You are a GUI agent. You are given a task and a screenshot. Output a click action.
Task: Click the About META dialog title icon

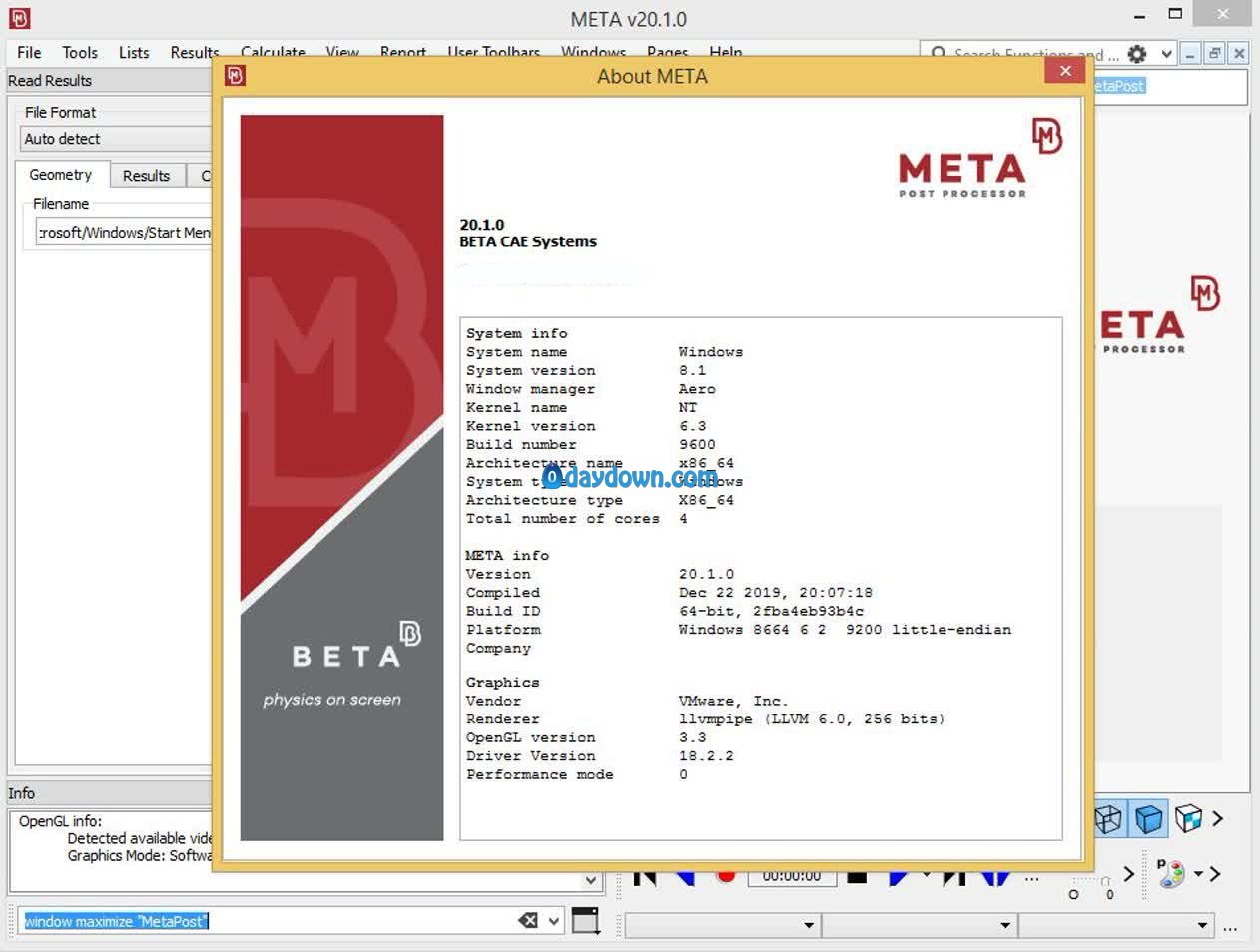(235, 76)
